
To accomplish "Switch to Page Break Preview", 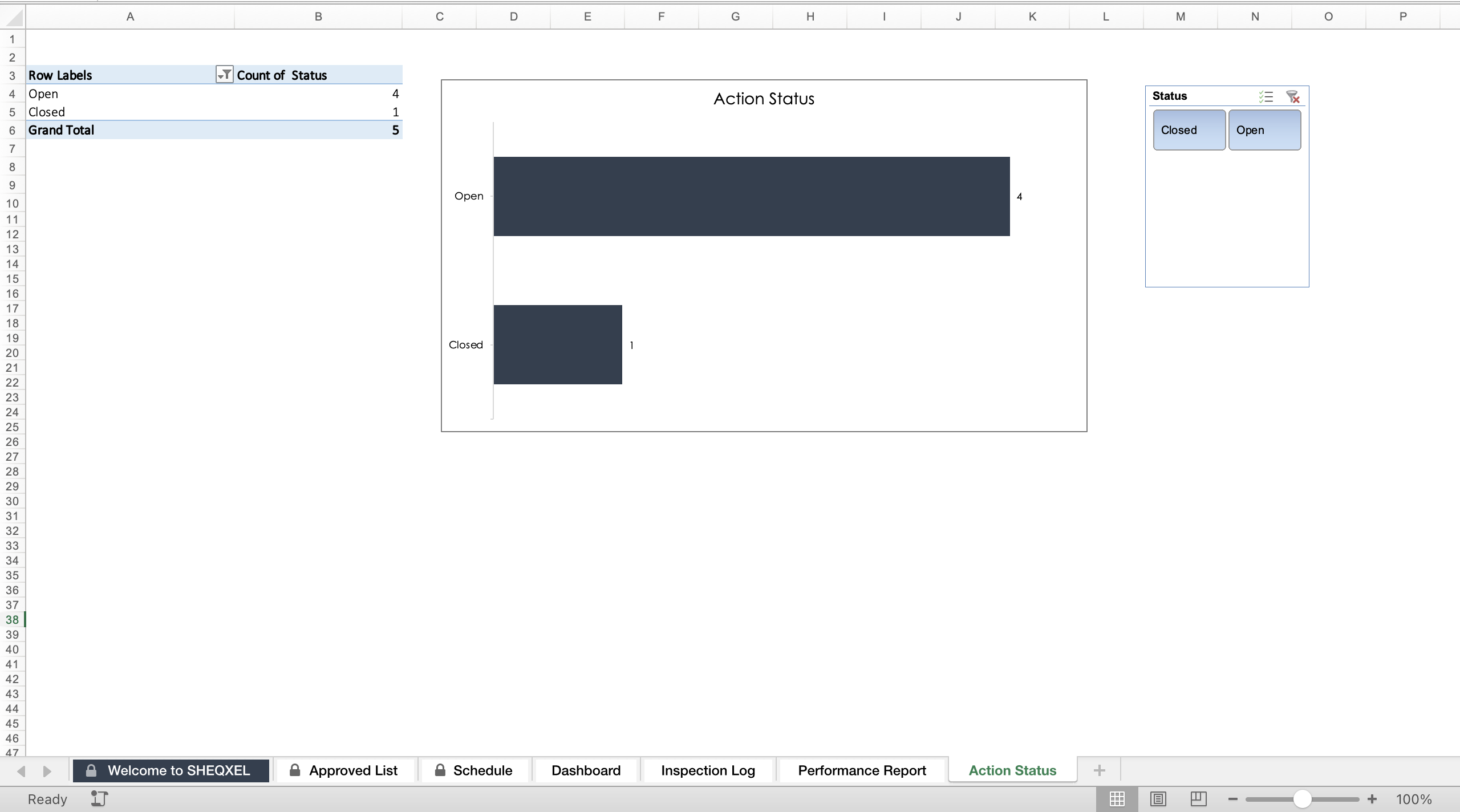I will click(x=1198, y=799).
